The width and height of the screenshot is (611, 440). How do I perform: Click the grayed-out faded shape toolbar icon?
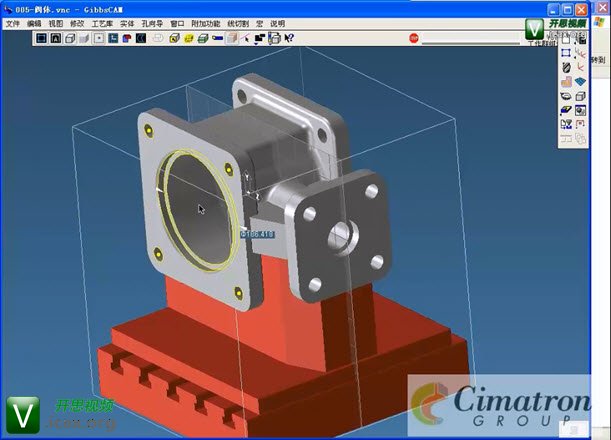[158, 38]
